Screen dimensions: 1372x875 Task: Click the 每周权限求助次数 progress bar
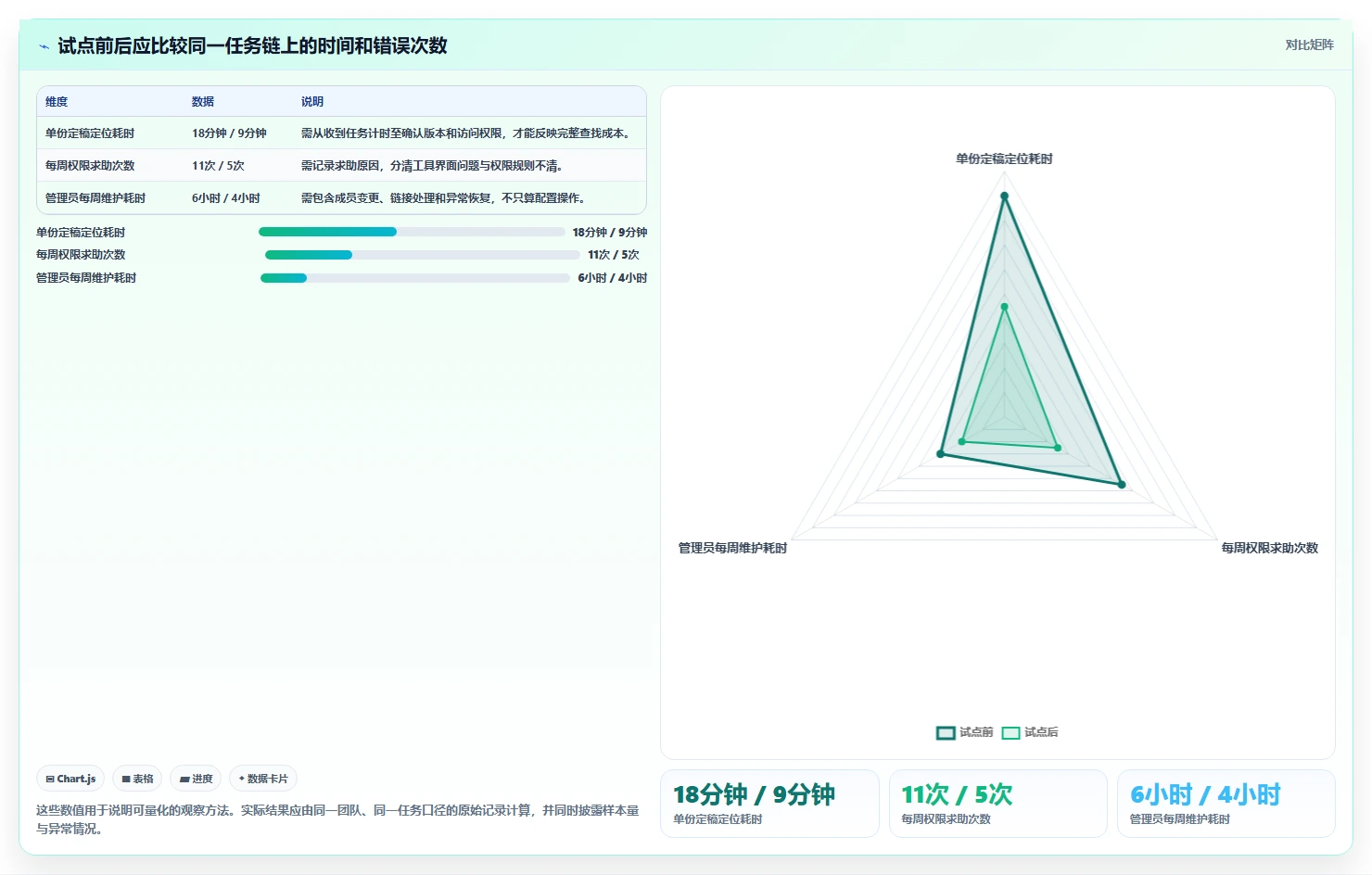click(423, 255)
